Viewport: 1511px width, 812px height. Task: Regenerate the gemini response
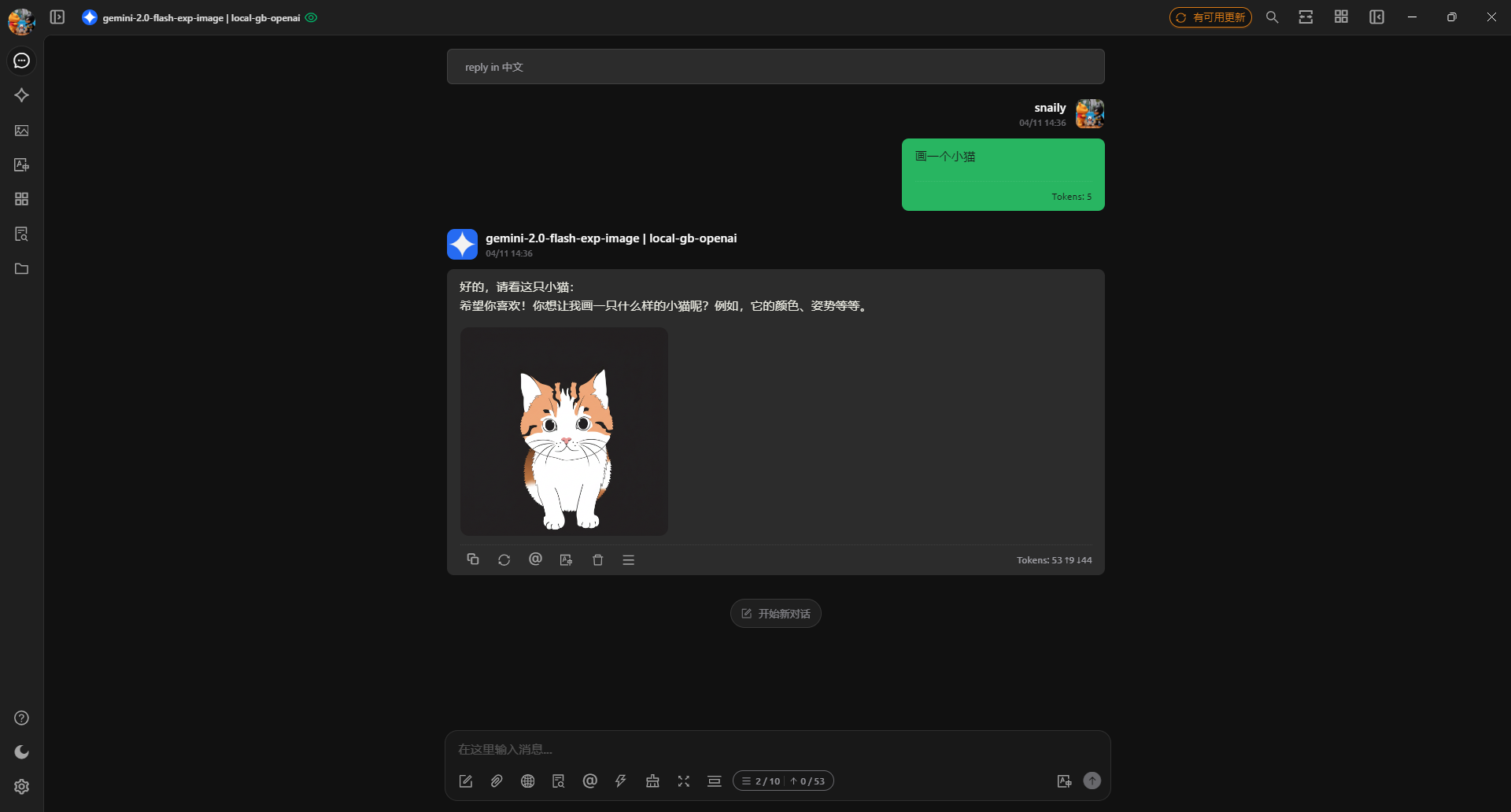504,559
